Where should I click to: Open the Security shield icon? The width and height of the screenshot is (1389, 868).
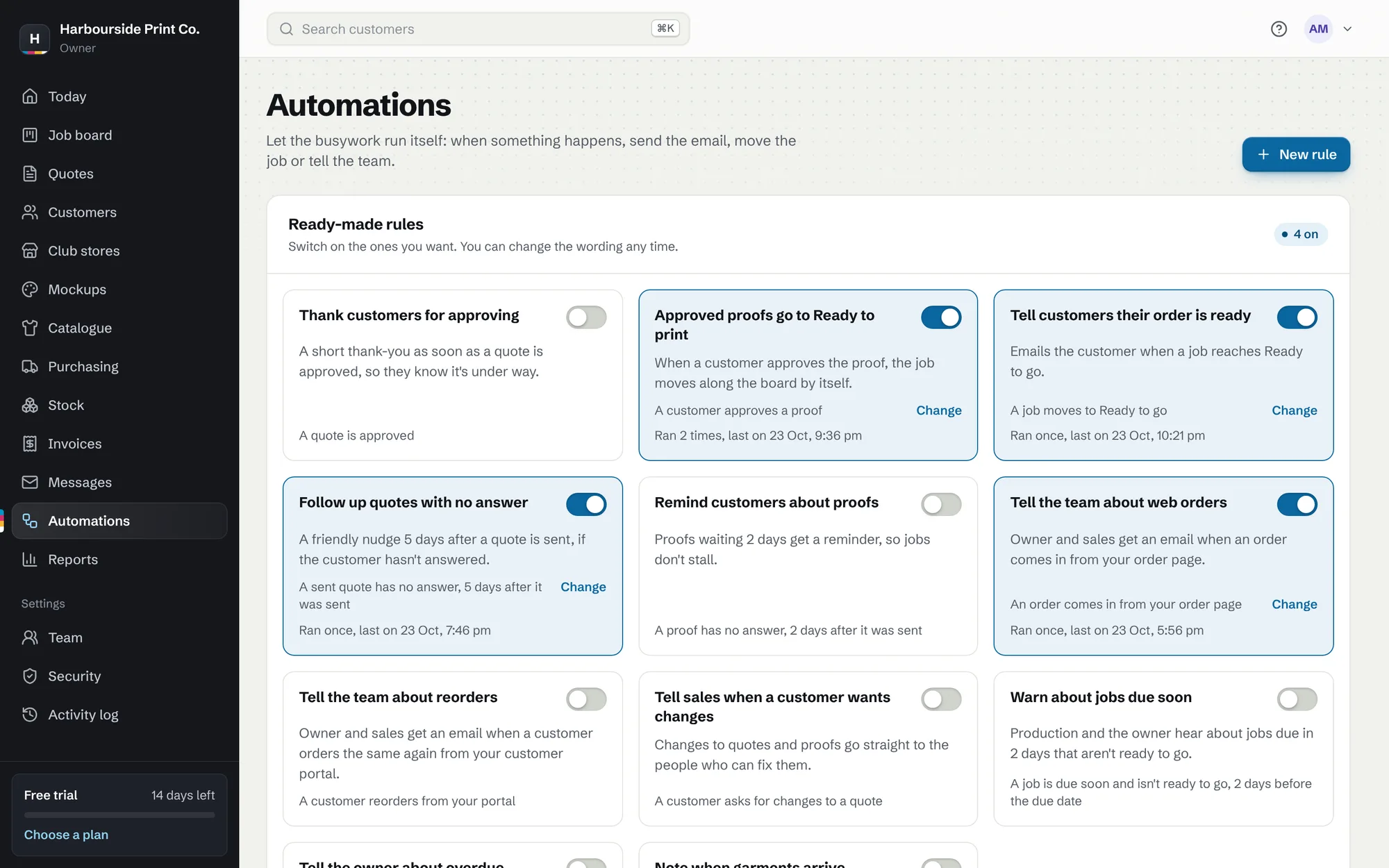(x=30, y=676)
